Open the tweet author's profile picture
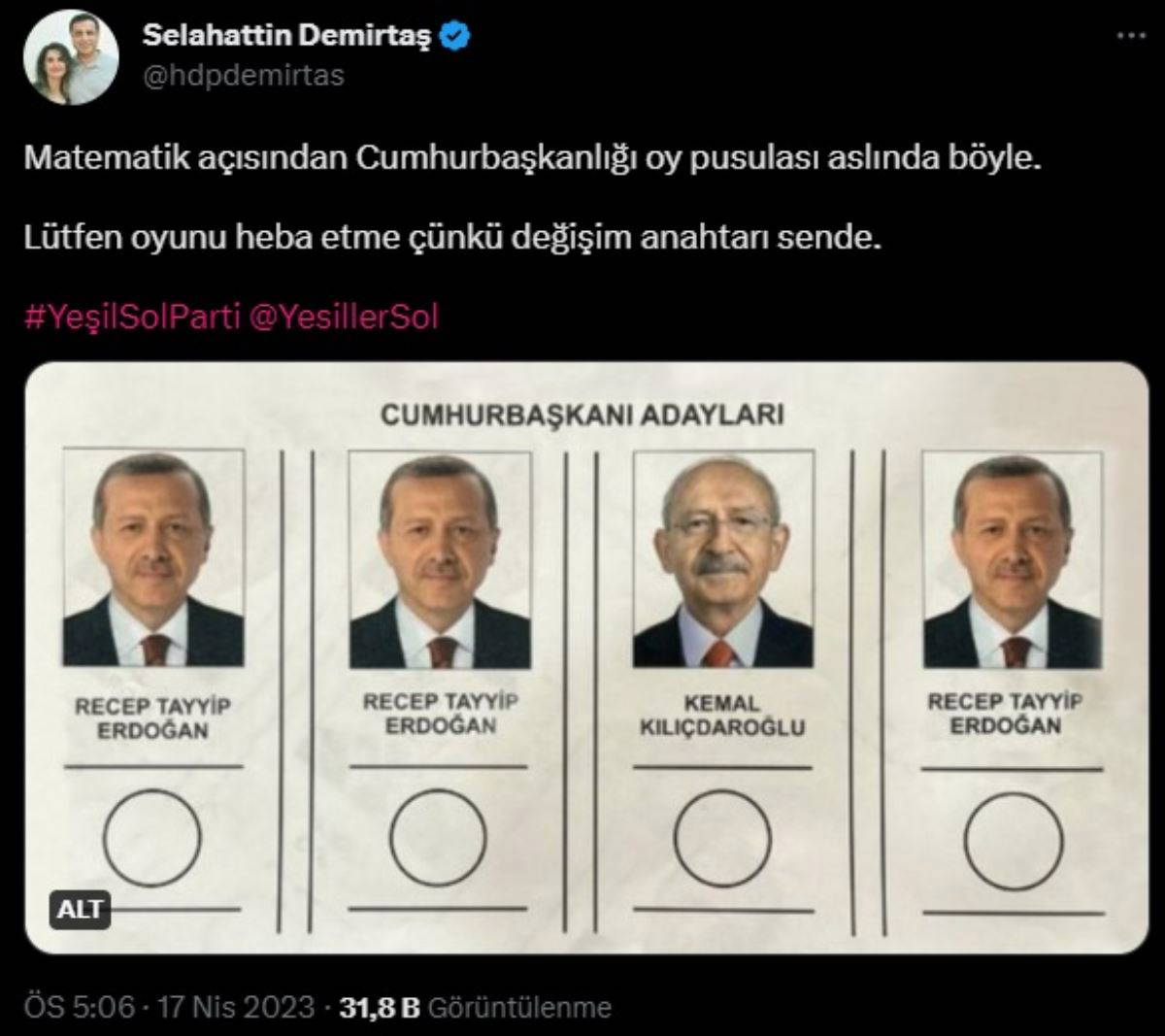The height and width of the screenshot is (1036, 1165). click(71, 60)
